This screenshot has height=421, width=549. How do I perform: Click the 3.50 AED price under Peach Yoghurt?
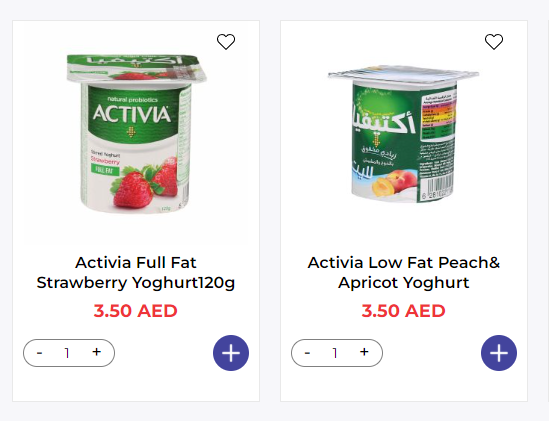point(403,311)
